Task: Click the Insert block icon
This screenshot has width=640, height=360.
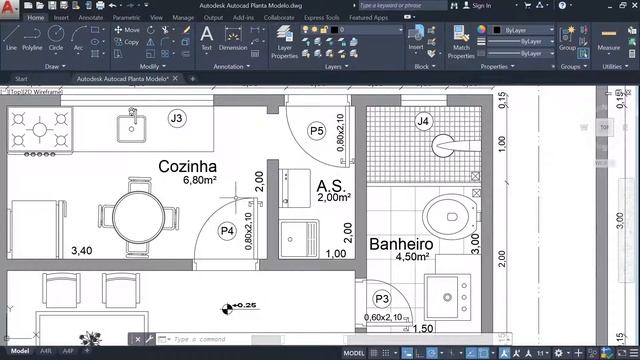Action: pos(416,37)
